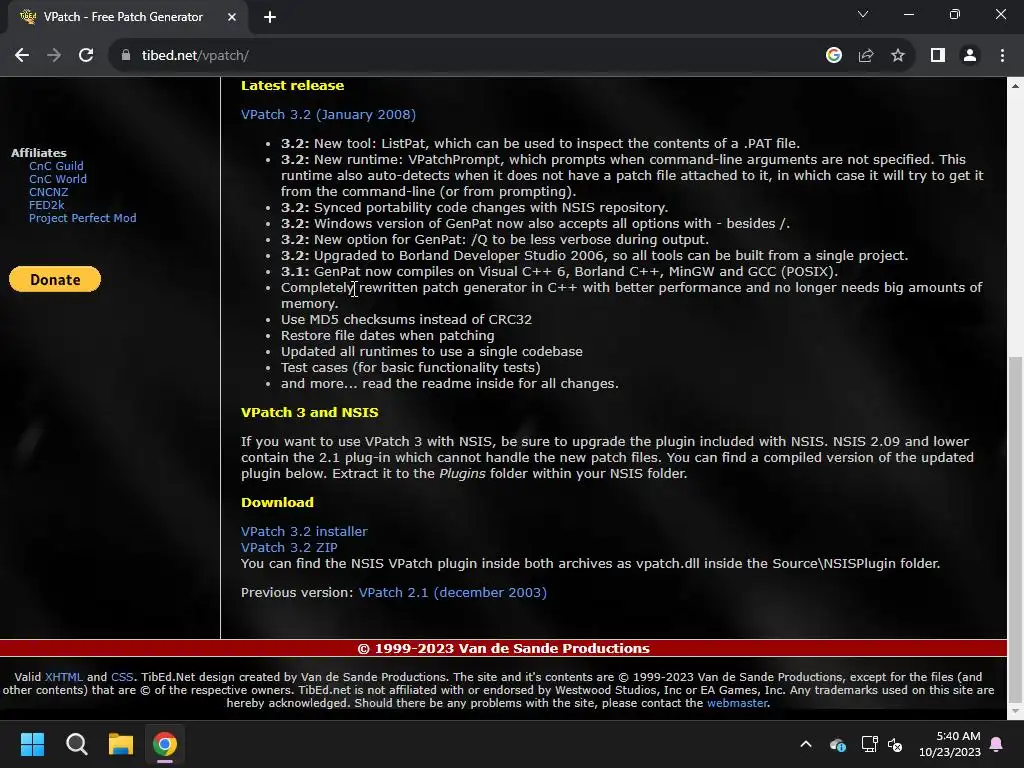Click the 'Download' section heading
Screen dimensions: 1024x768
click(x=277, y=502)
